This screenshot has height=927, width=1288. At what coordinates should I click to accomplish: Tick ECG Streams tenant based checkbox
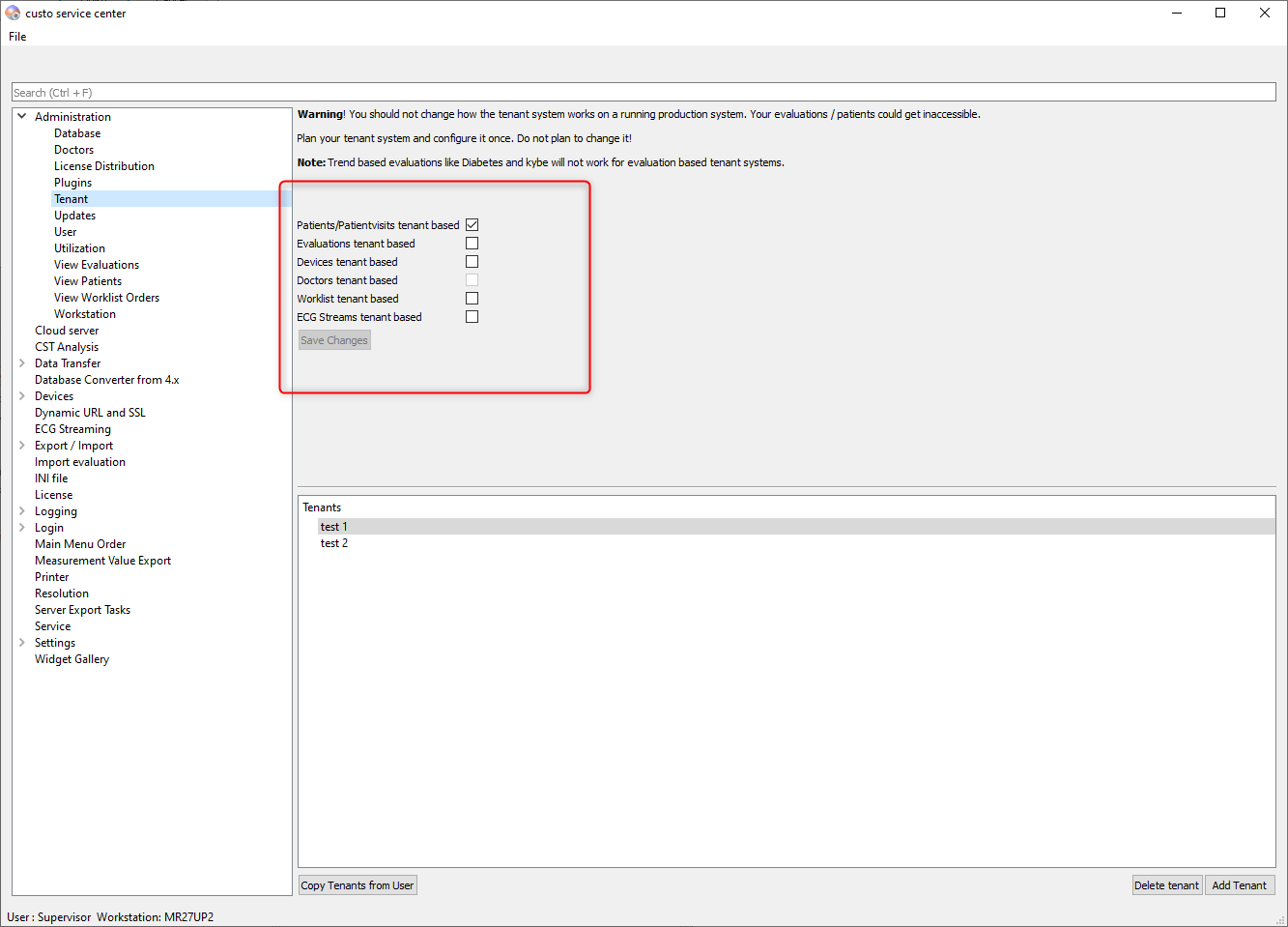472,317
